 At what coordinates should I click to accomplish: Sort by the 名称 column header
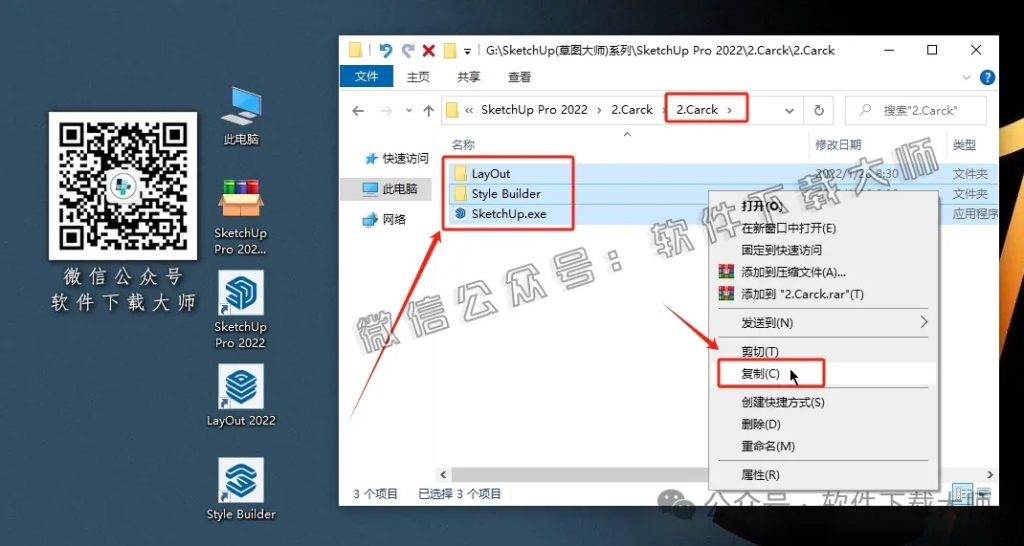pos(463,145)
